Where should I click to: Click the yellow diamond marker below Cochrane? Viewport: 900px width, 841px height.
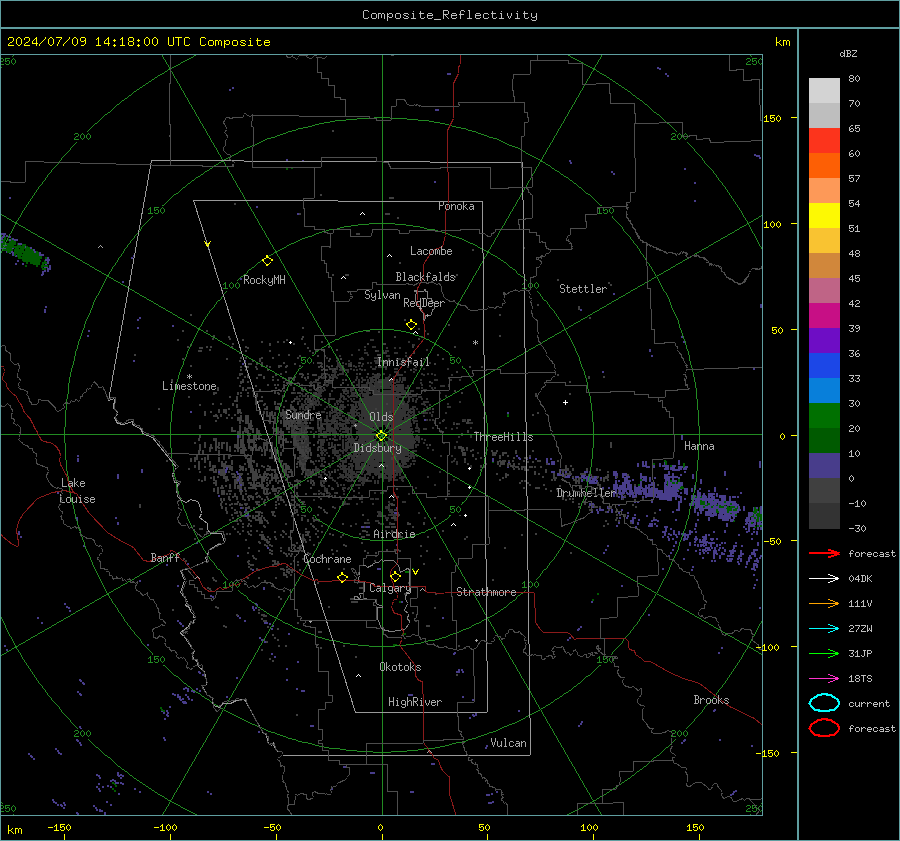[342, 577]
